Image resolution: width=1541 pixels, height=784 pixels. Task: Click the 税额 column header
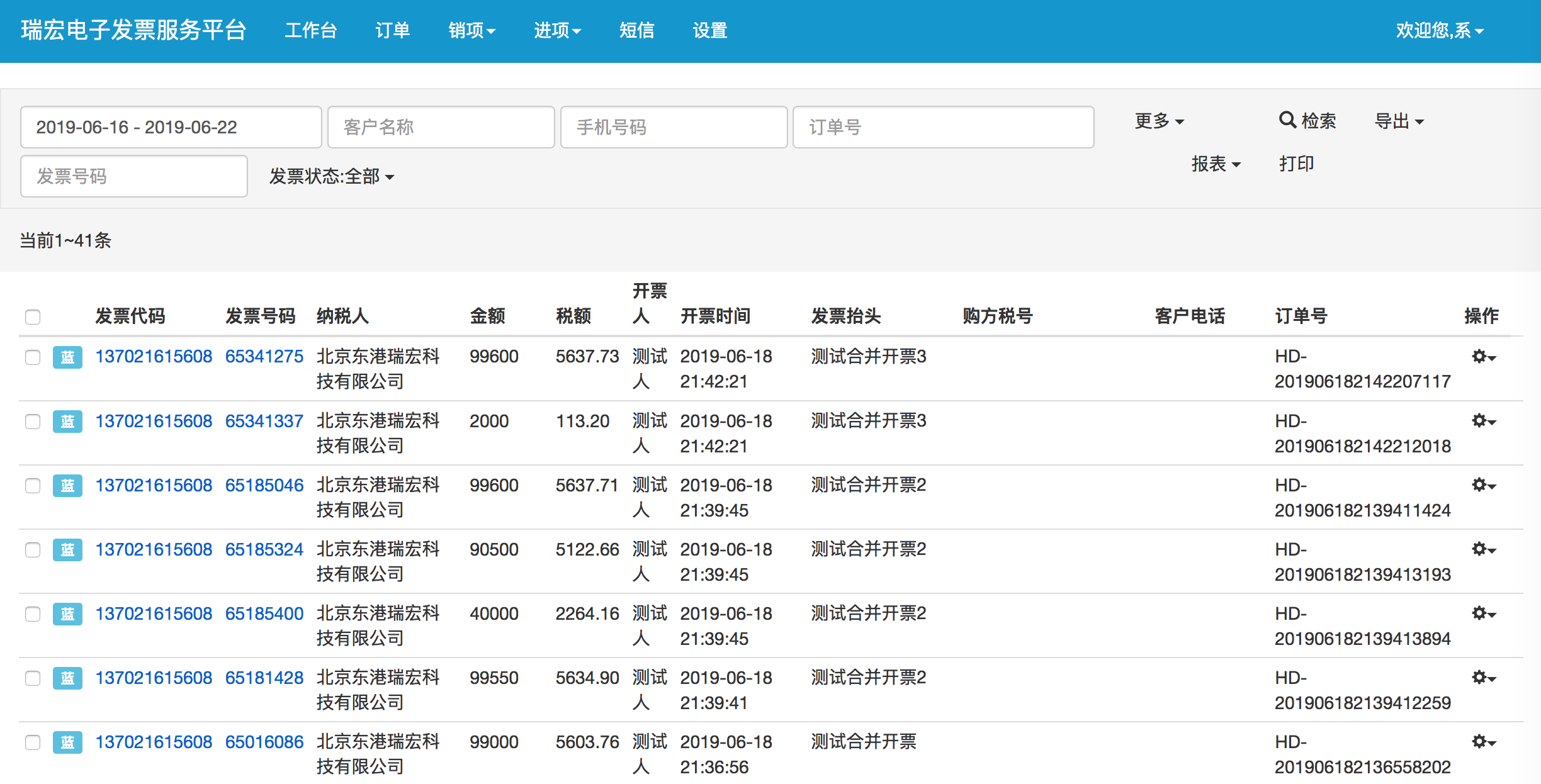pos(573,316)
